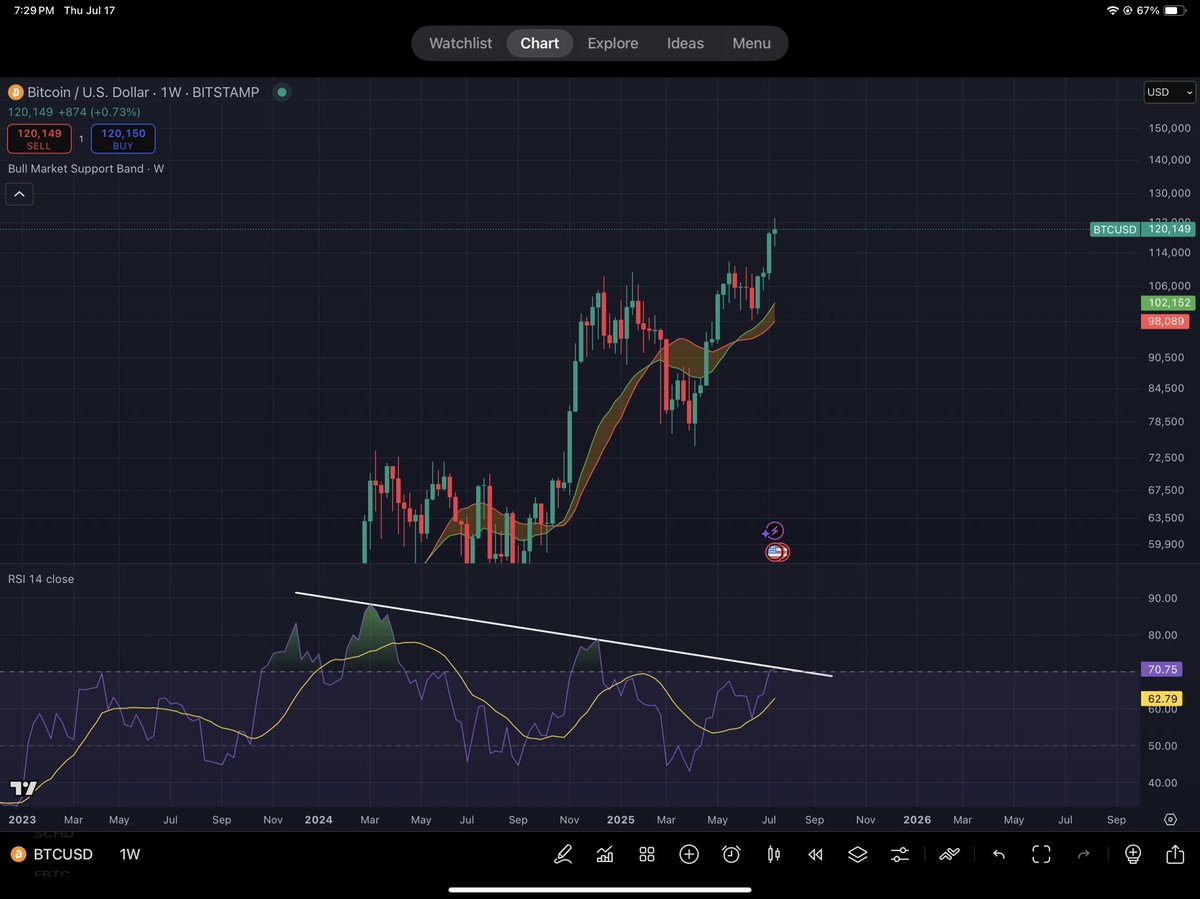The image size is (1200, 899).
Task: Change chart type via candlestick icon
Action: pyautogui.click(x=773, y=854)
